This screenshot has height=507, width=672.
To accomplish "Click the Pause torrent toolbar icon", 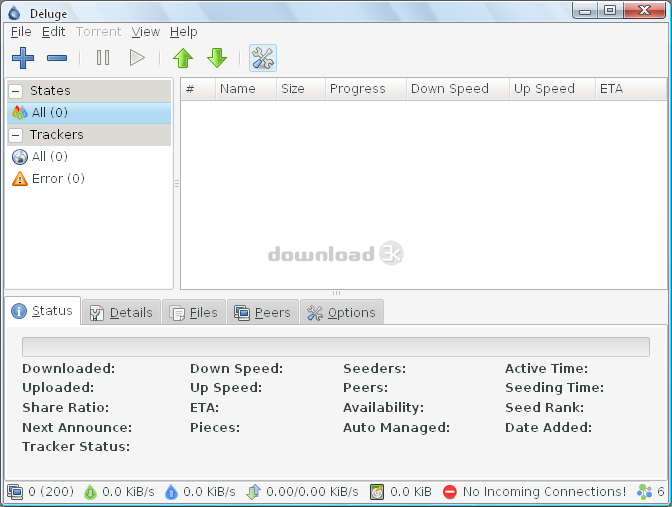I will (x=103, y=58).
